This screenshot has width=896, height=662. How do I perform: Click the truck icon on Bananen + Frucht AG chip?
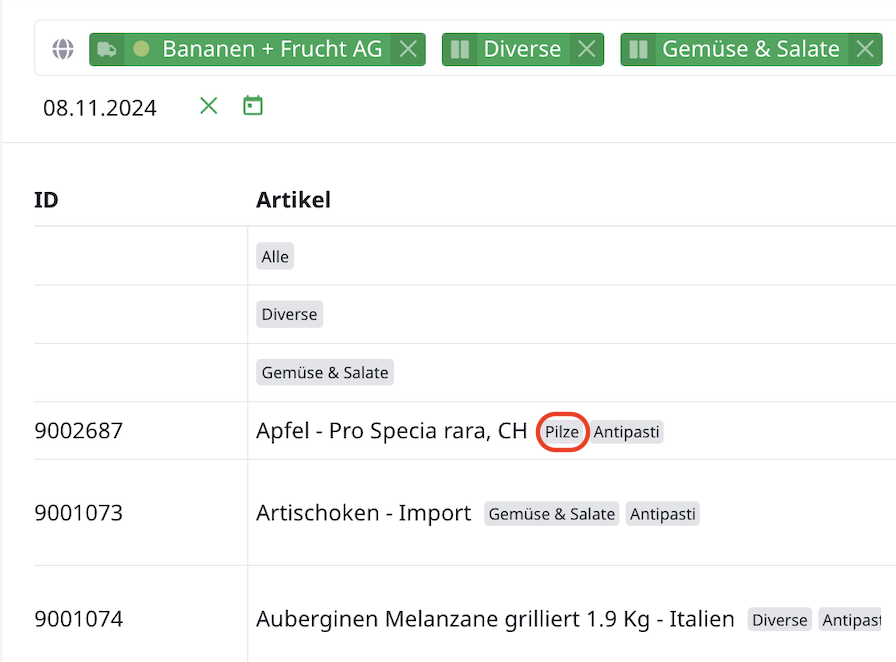pyautogui.click(x=107, y=49)
